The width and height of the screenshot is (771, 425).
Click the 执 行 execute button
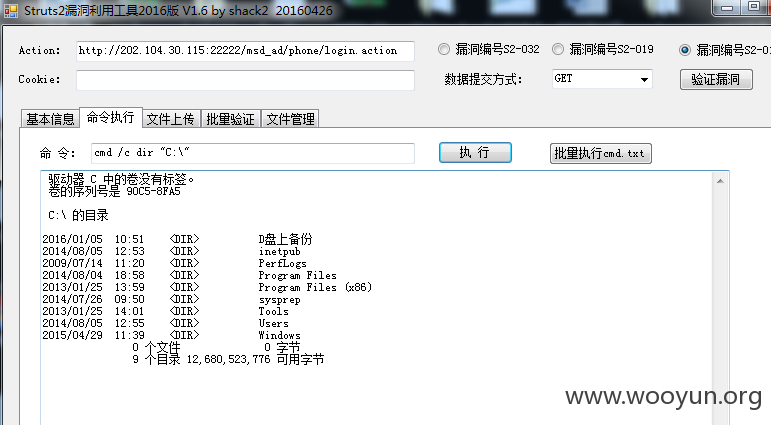475,152
